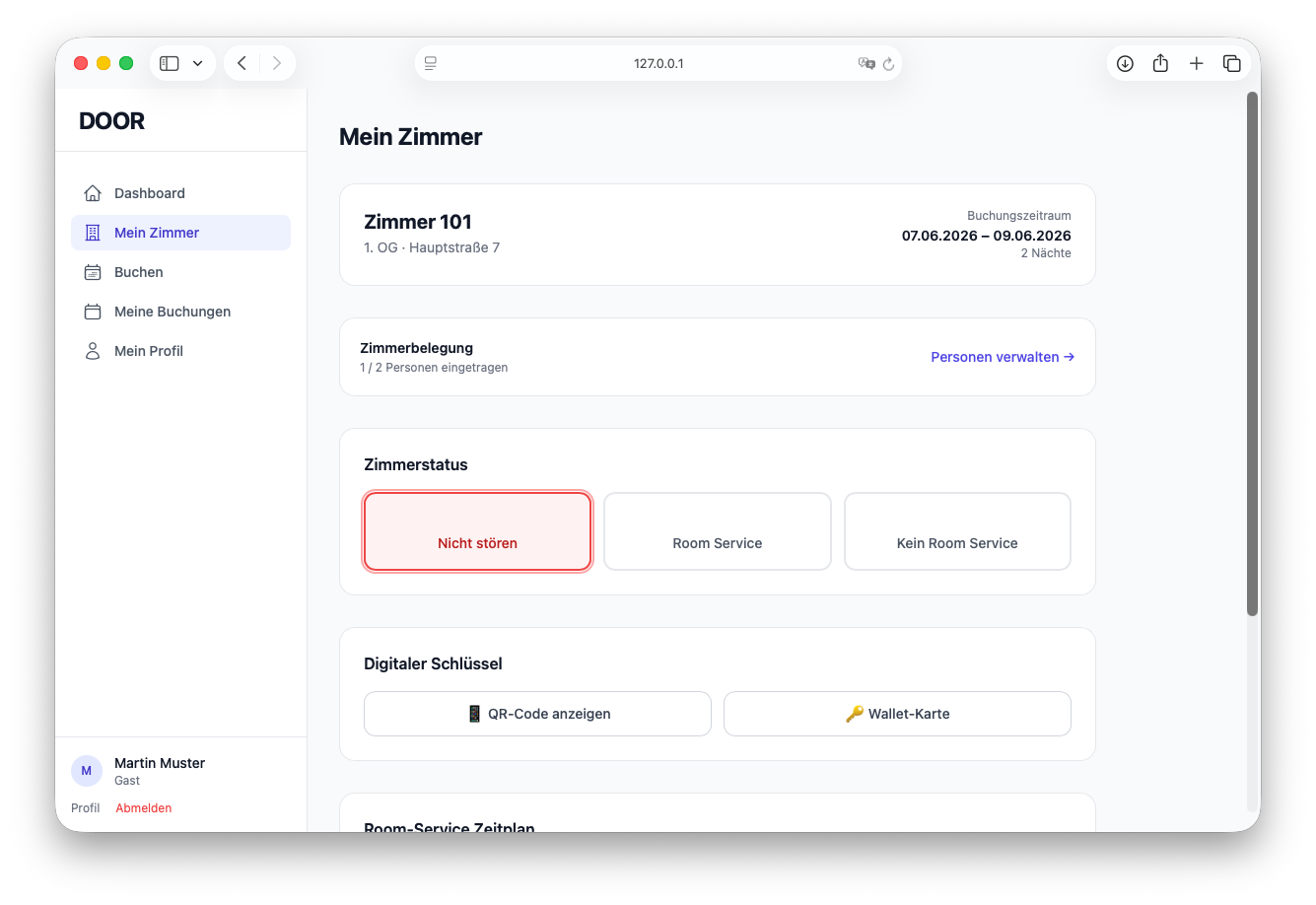Click the Buchungszeitraum label
The image size is (1316, 905).
point(1019,216)
